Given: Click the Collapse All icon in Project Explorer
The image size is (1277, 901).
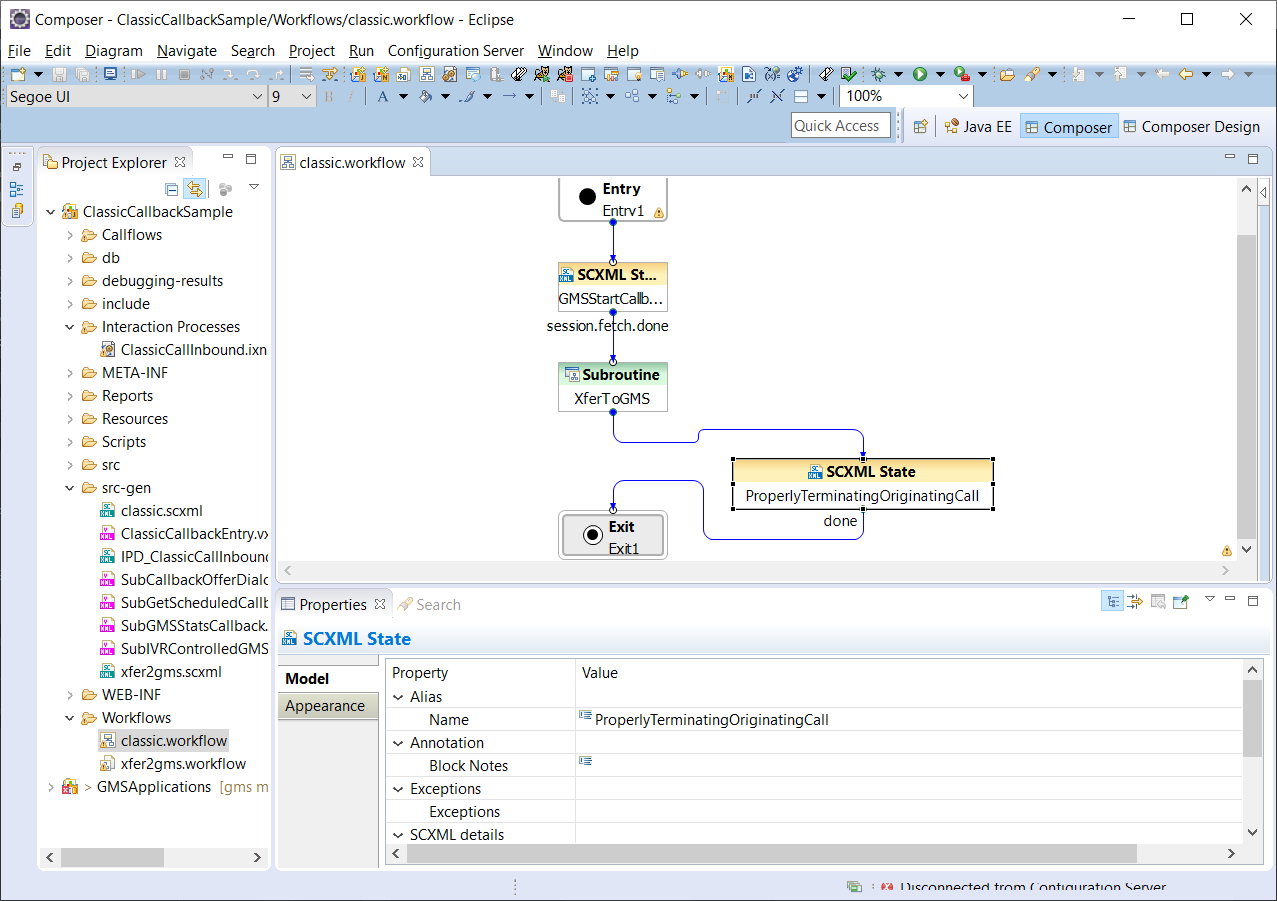Looking at the screenshot, I should click(172, 188).
